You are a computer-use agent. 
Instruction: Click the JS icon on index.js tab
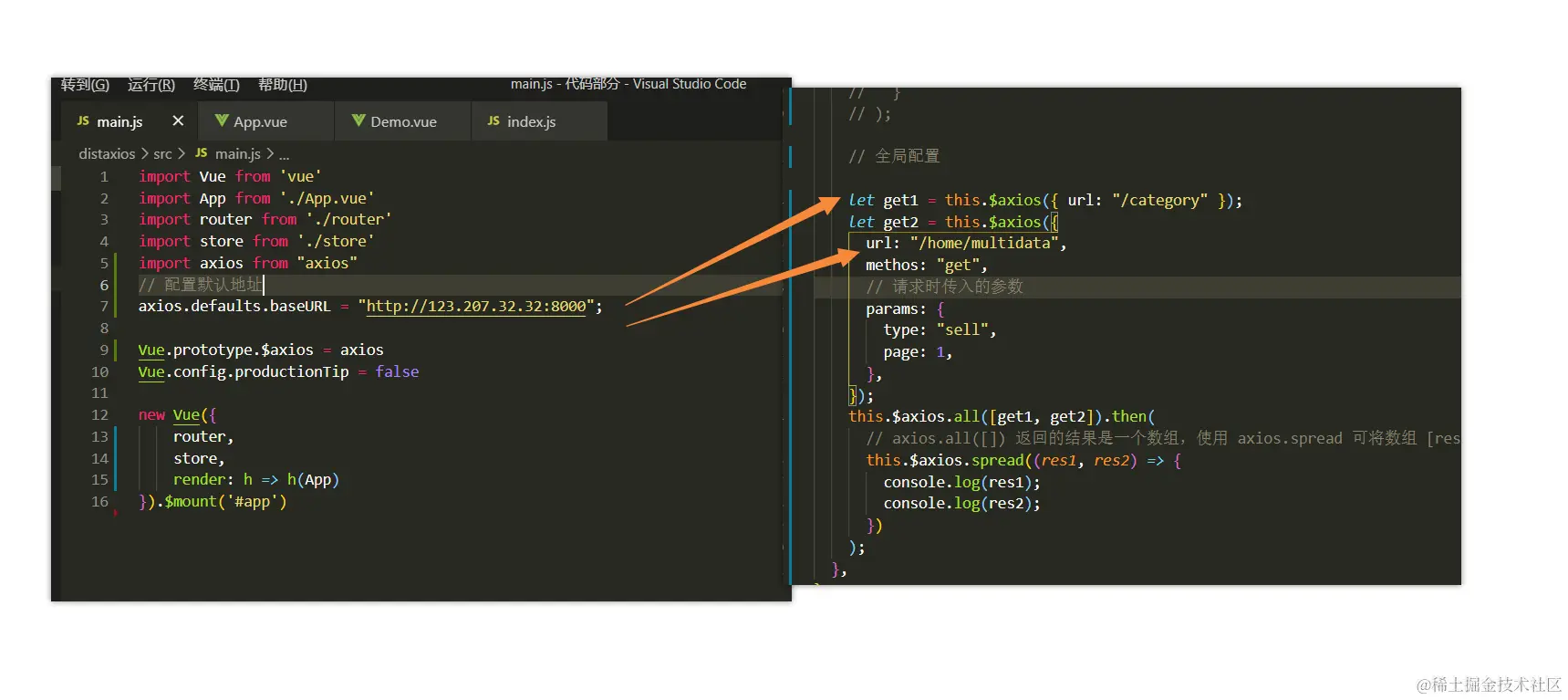(x=493, y=120)
